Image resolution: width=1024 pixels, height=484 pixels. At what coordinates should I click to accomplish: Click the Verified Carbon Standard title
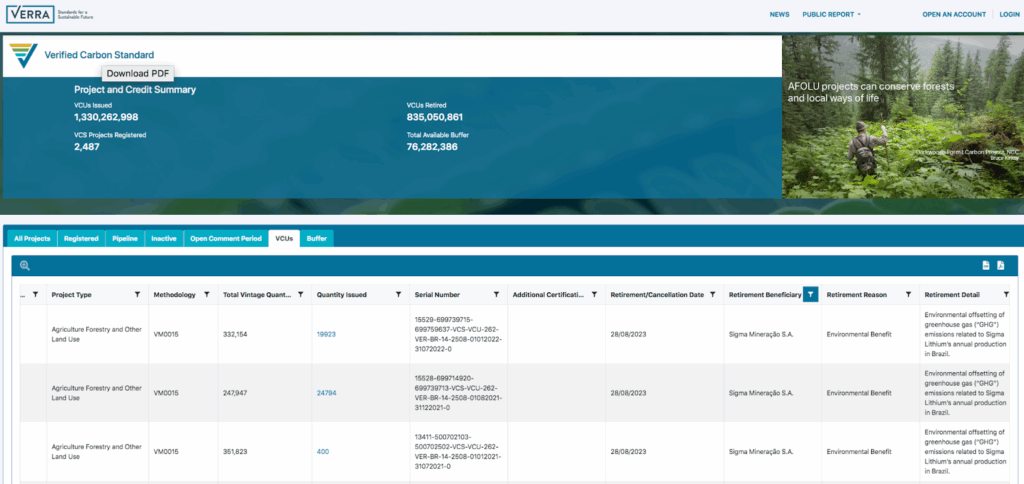(99, 56)
